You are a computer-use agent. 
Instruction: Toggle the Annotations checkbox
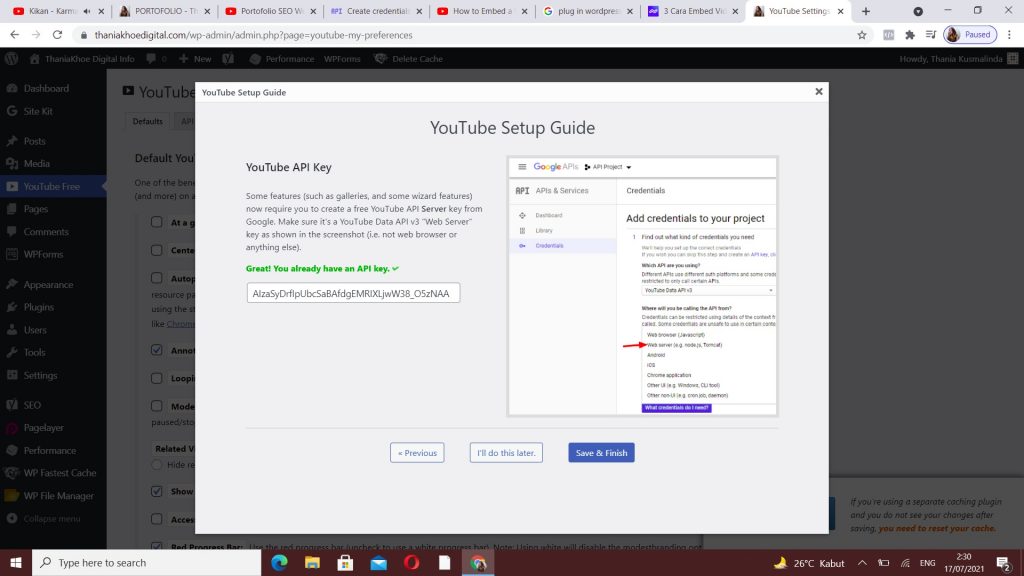tap(157, 349)
